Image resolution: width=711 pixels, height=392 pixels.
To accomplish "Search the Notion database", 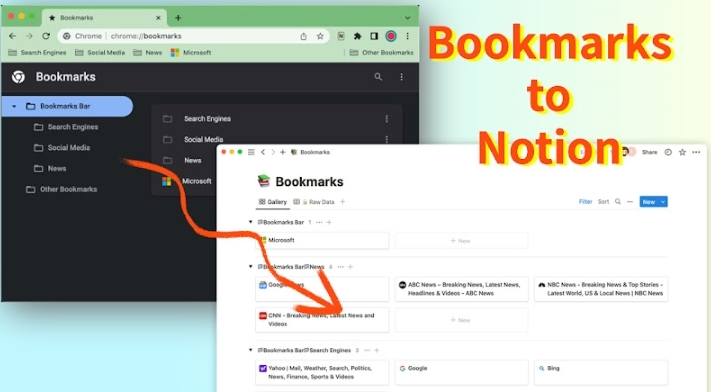I will tap(618, 202).
